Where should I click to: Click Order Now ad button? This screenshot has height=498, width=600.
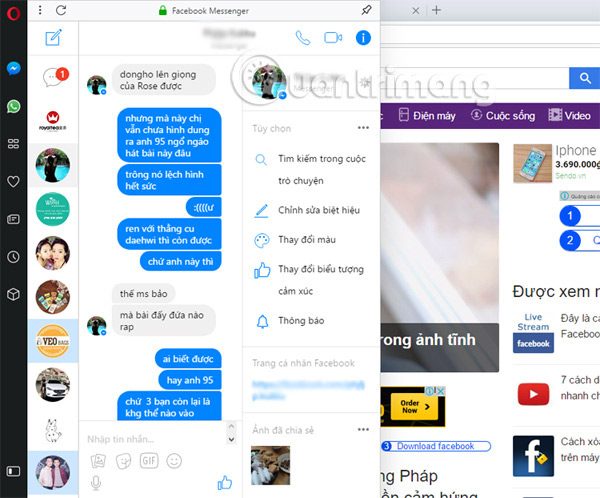pyautogui.click(x=414, y=407)
